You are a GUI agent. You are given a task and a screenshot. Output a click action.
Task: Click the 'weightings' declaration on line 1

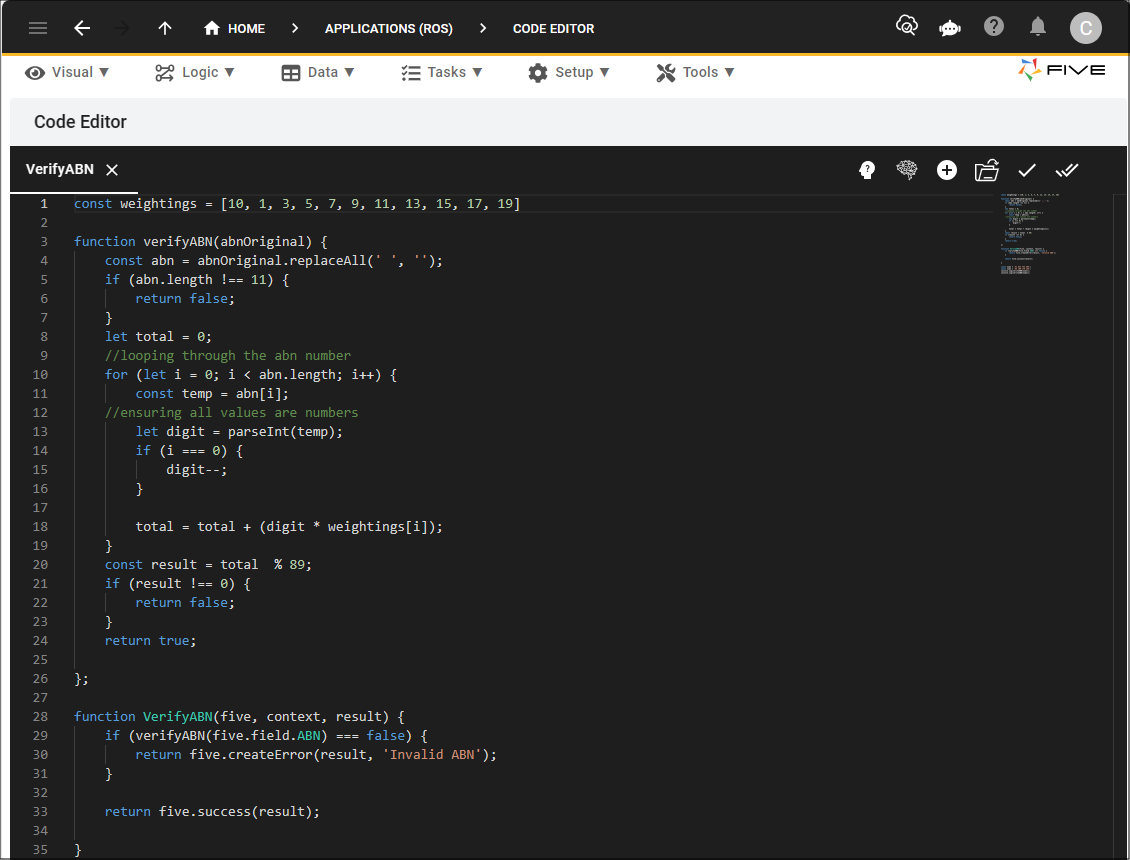pos(158,203)
